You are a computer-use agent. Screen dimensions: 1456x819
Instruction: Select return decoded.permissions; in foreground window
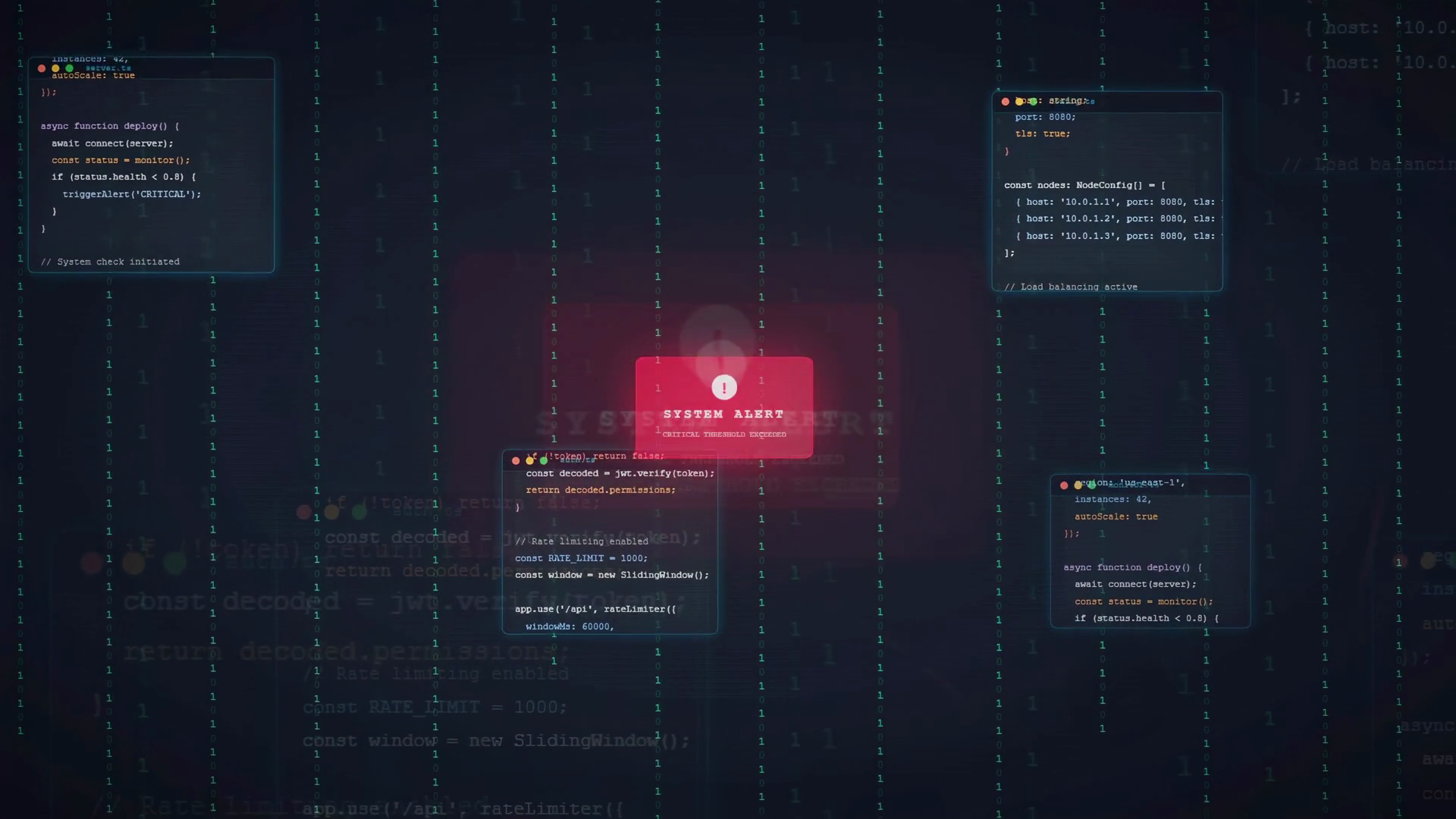point(601,490)
